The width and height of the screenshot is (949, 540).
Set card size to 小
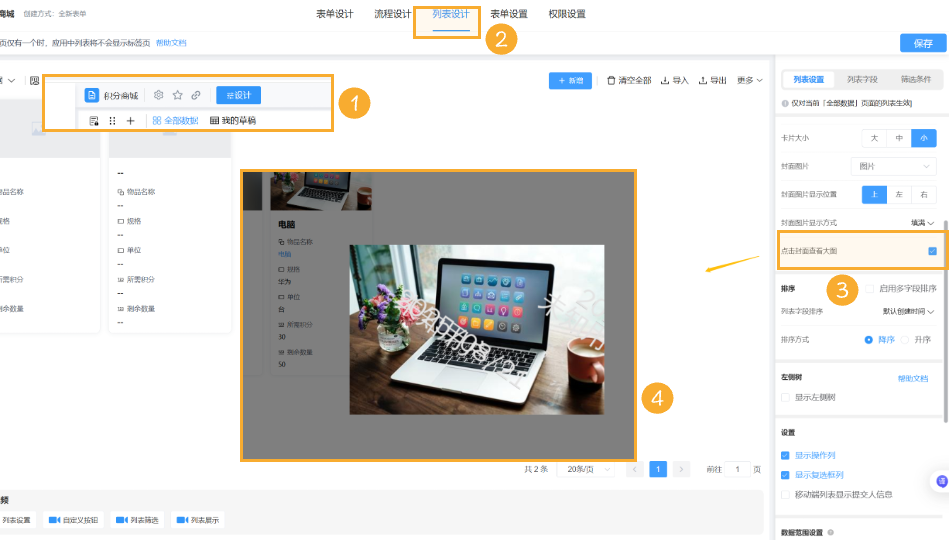tap(924, 138)
